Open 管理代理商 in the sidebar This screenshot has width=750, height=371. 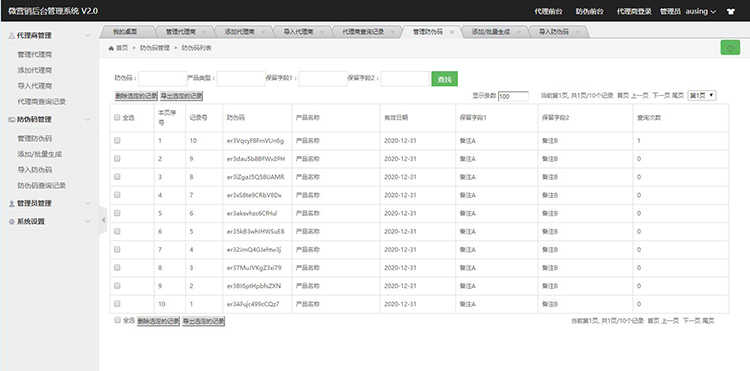click(34, 55)
